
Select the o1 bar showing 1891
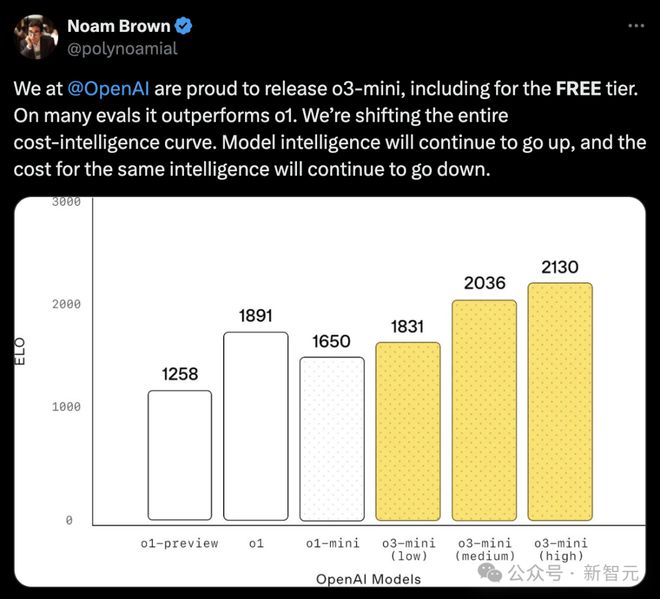[256, 426]
